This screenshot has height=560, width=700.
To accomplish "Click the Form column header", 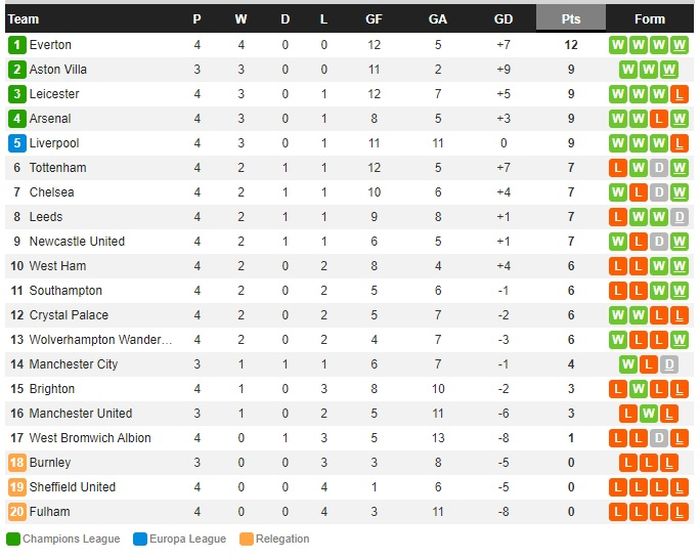I will click(649, 19).
